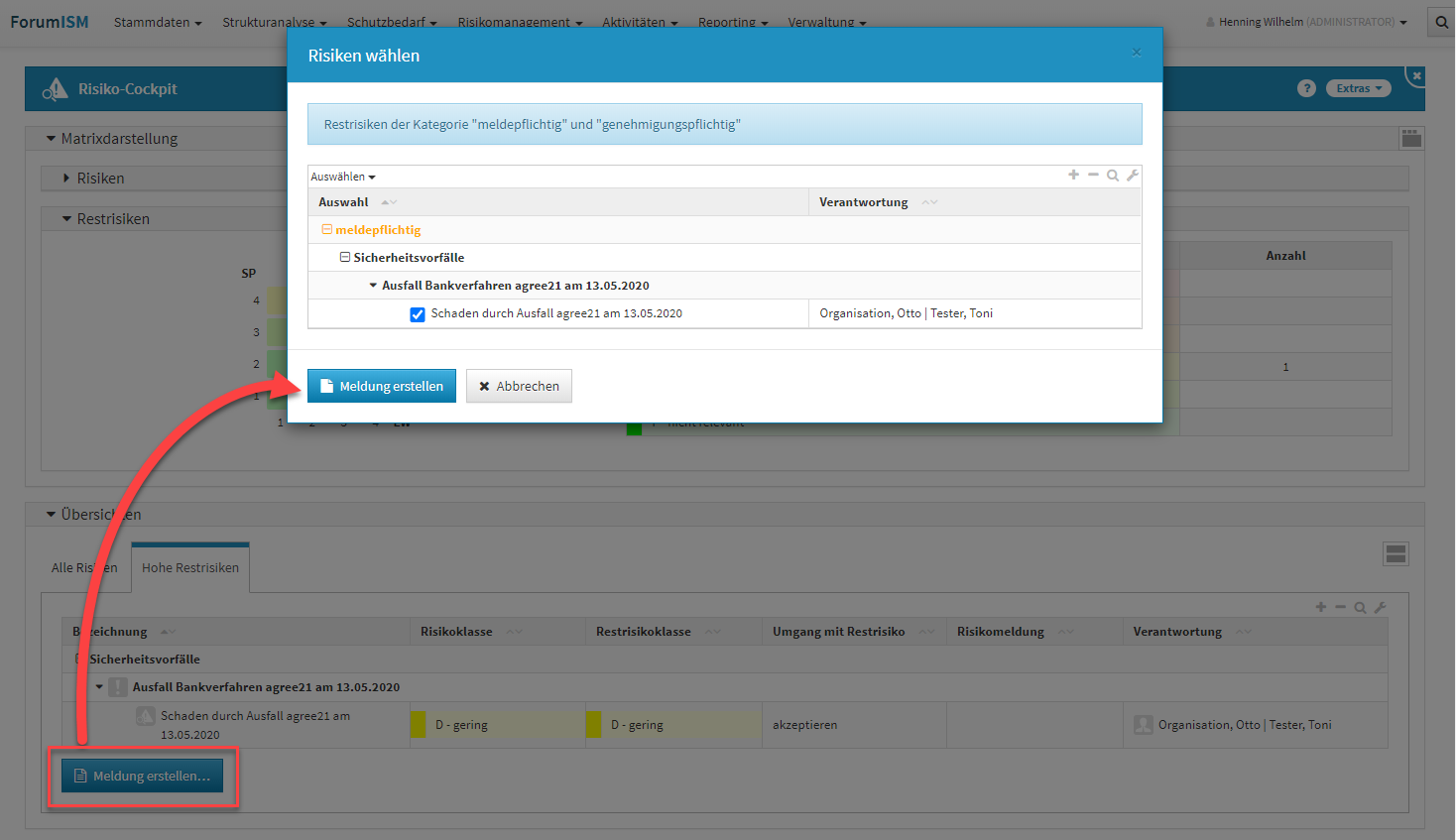Open the Auswählen dropdown
Image resolution: width=1456 pixels, height=840 pixels.
(343, 177)
